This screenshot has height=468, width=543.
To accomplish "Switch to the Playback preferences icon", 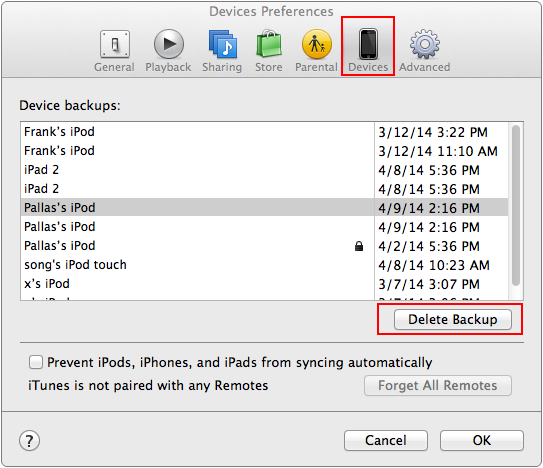I will pos(168,51).
